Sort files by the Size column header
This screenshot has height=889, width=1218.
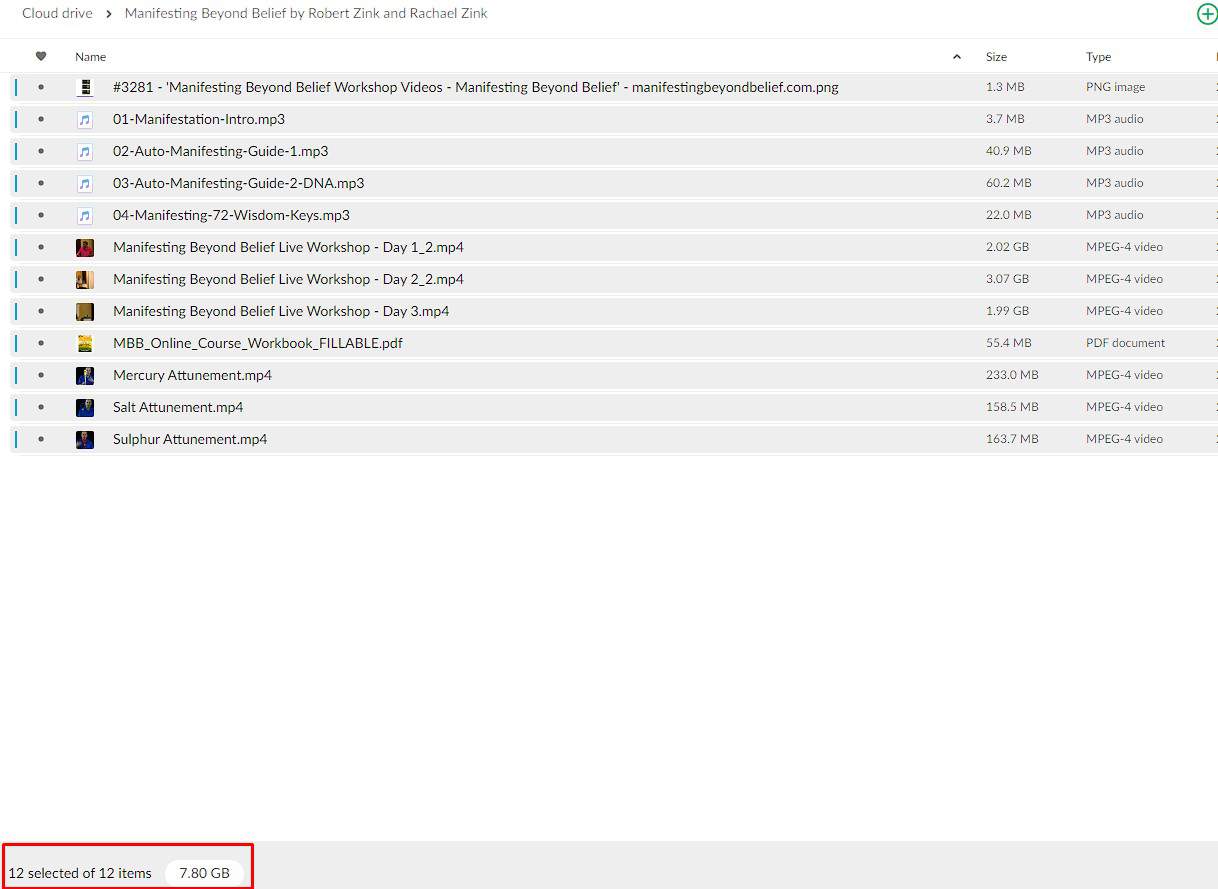click(x=996, y=57)
